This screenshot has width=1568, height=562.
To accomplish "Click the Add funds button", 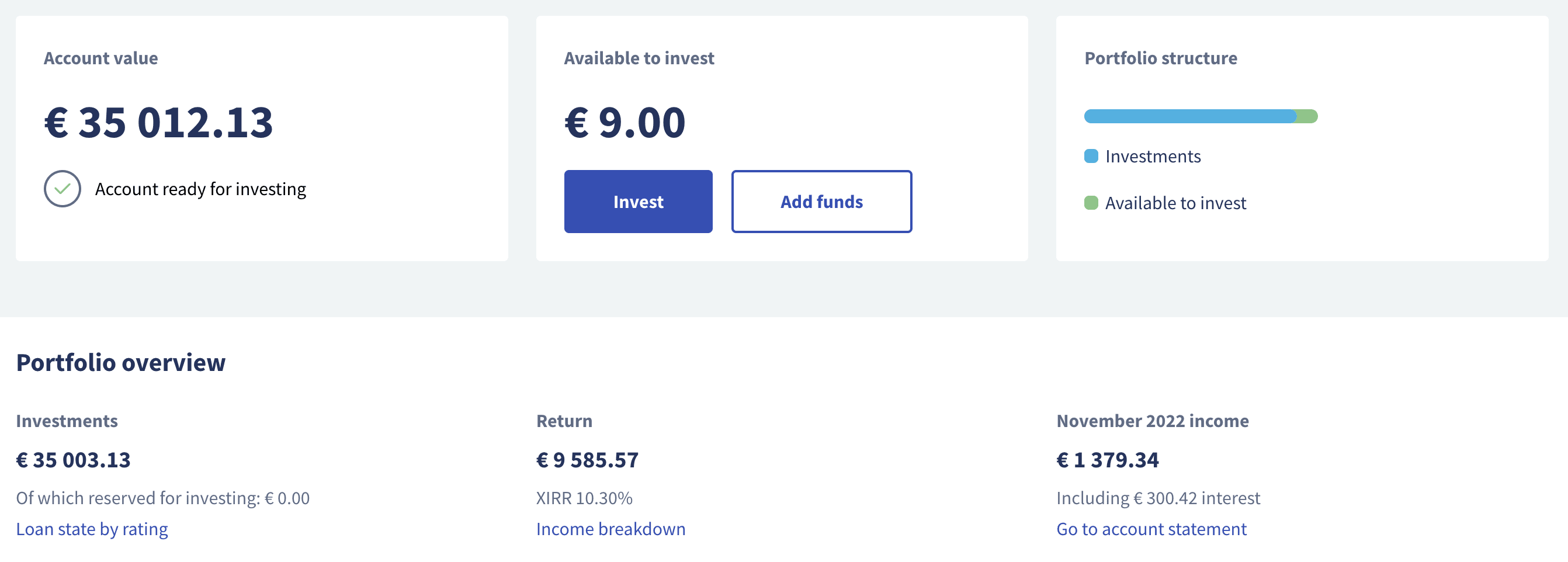I will pos(821,202).
